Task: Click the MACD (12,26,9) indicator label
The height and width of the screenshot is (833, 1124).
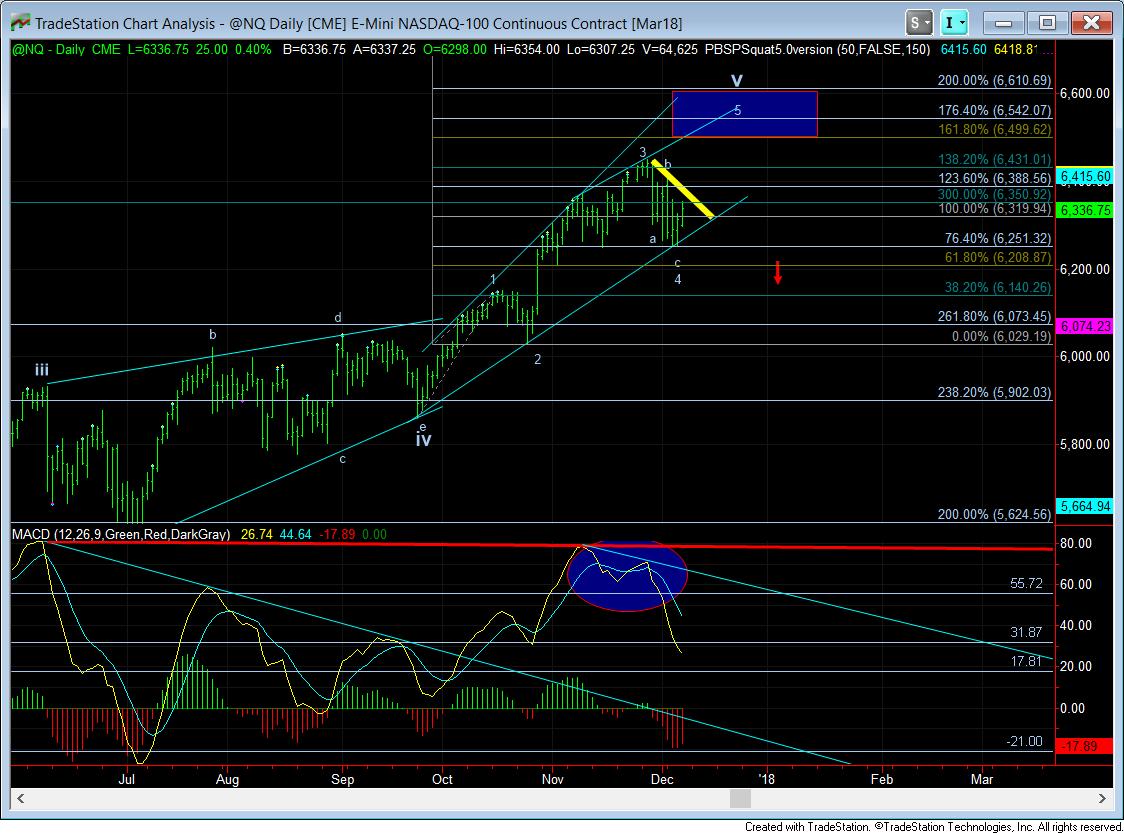Action: pos(120,536)
